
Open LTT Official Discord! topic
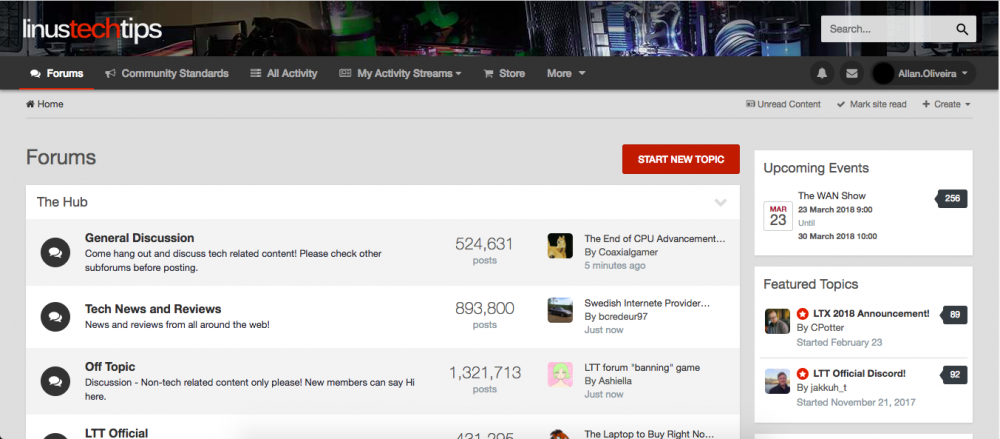860,374
